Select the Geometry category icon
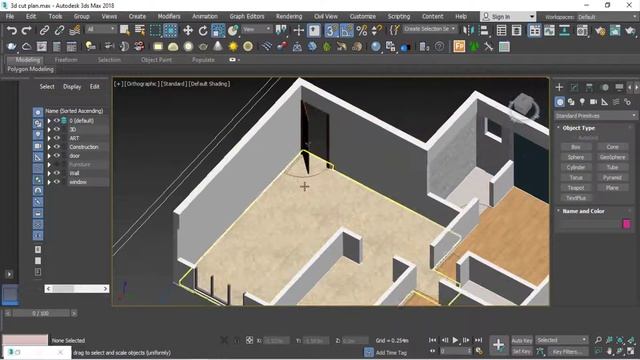Image resolution: width=640 pixels, height=360 pixels. tap(560, 102)
